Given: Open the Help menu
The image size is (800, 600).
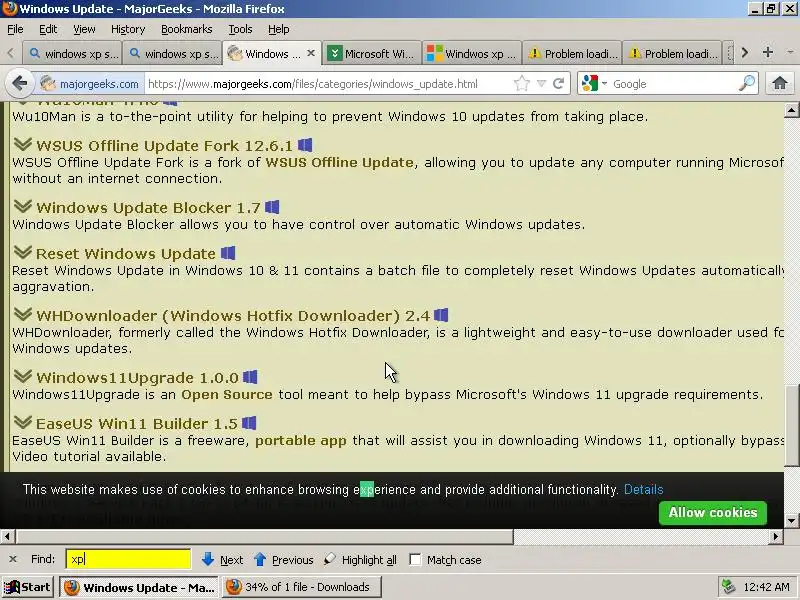Looking at the screenshot, I should tap(279, 29).
